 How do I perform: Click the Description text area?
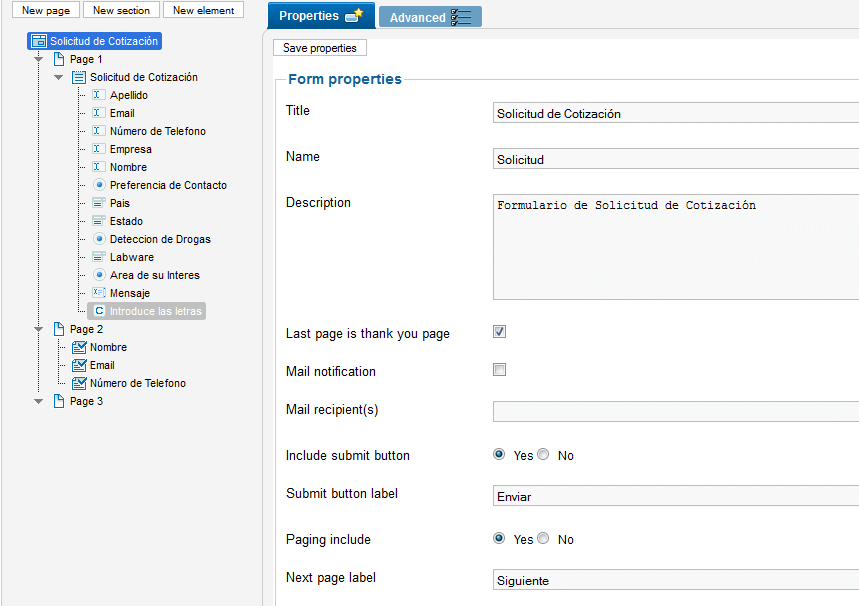[676, 247]
